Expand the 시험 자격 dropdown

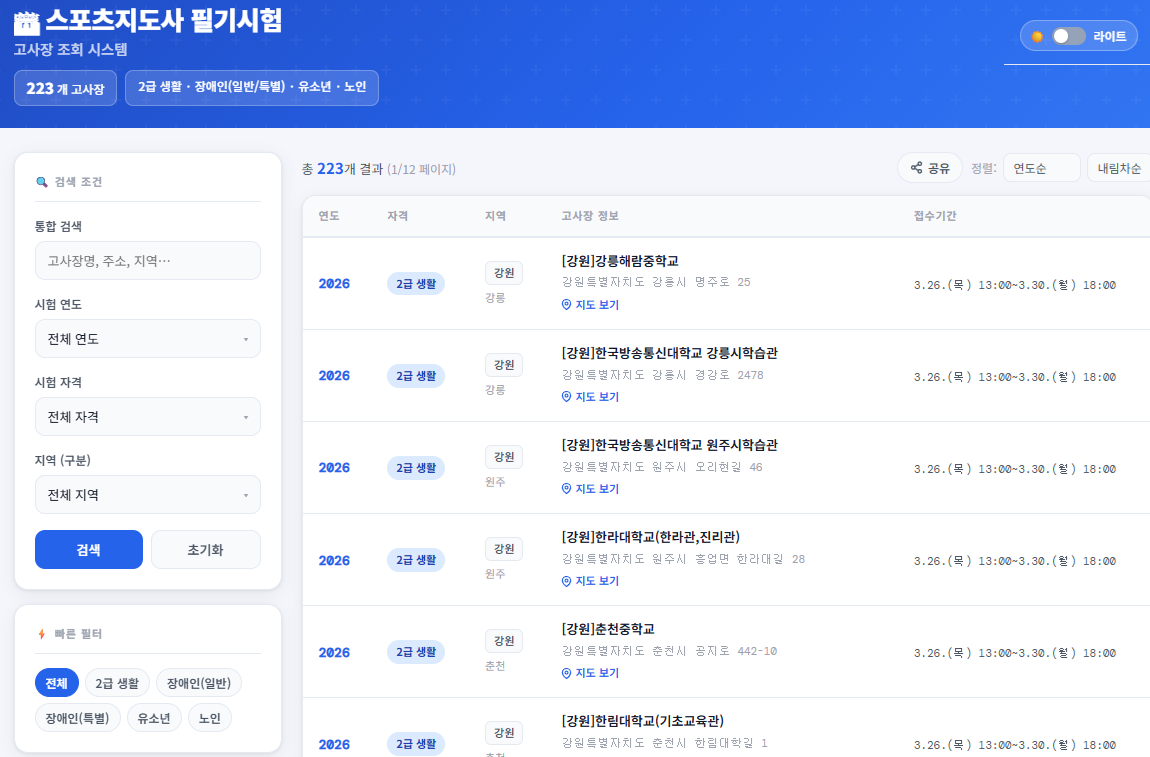[147, 417]
